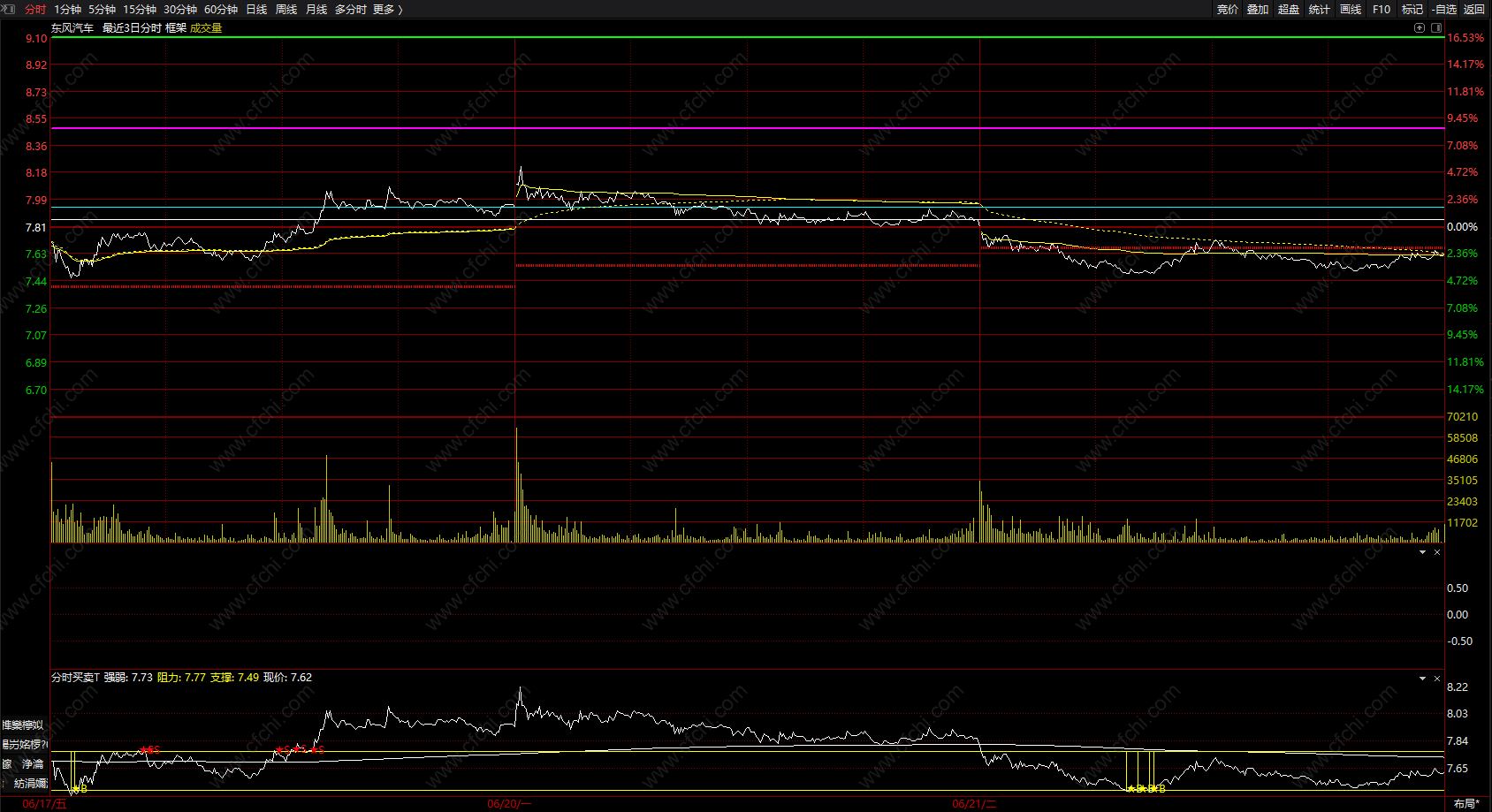Click the up-arrow icon above the price chart
Image resolution: width=1492 pixels, height=812 pixels.
pos(1420,27)
